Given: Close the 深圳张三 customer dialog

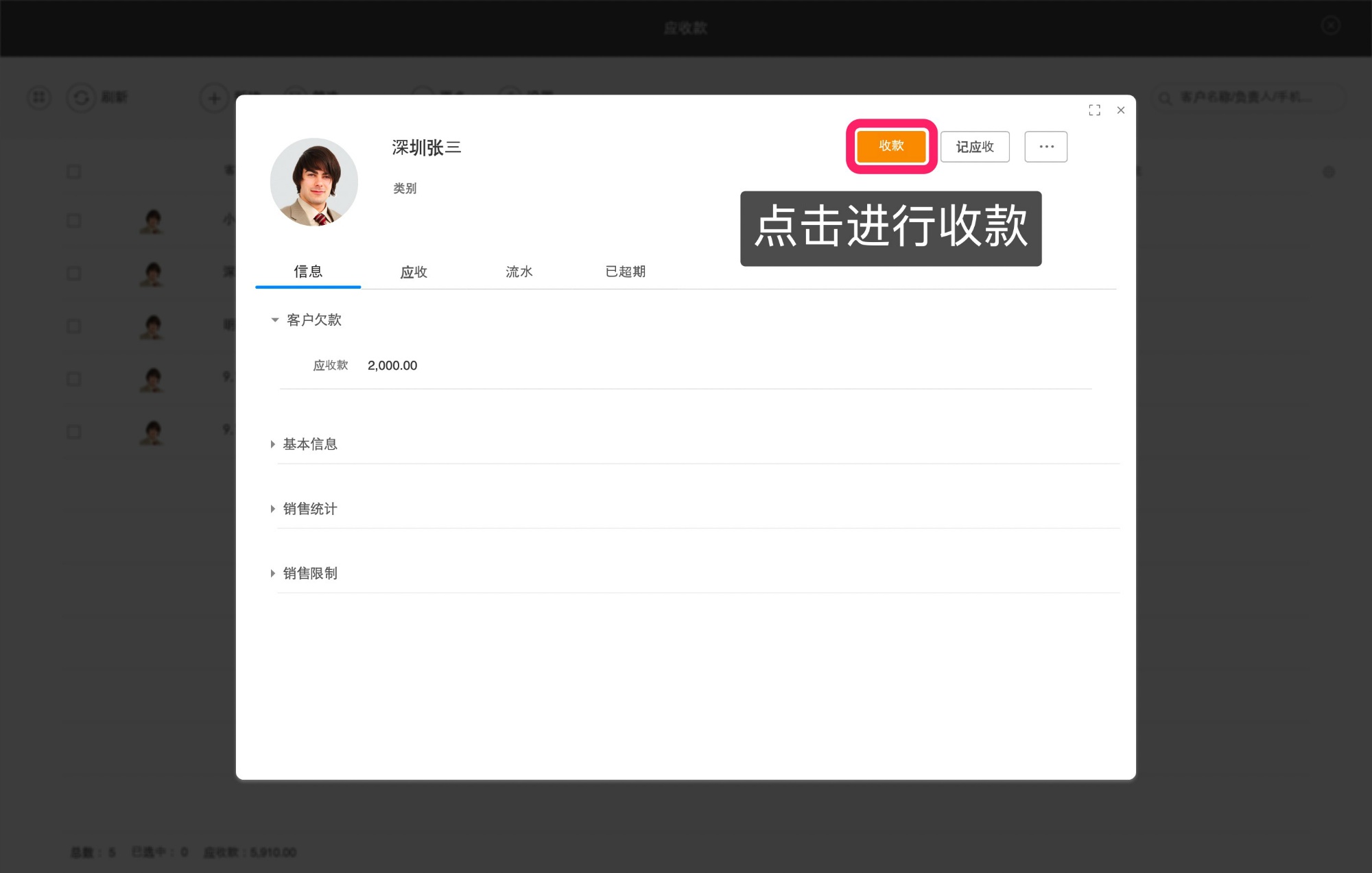Looking at the screenshot, I should (1121, 110).
